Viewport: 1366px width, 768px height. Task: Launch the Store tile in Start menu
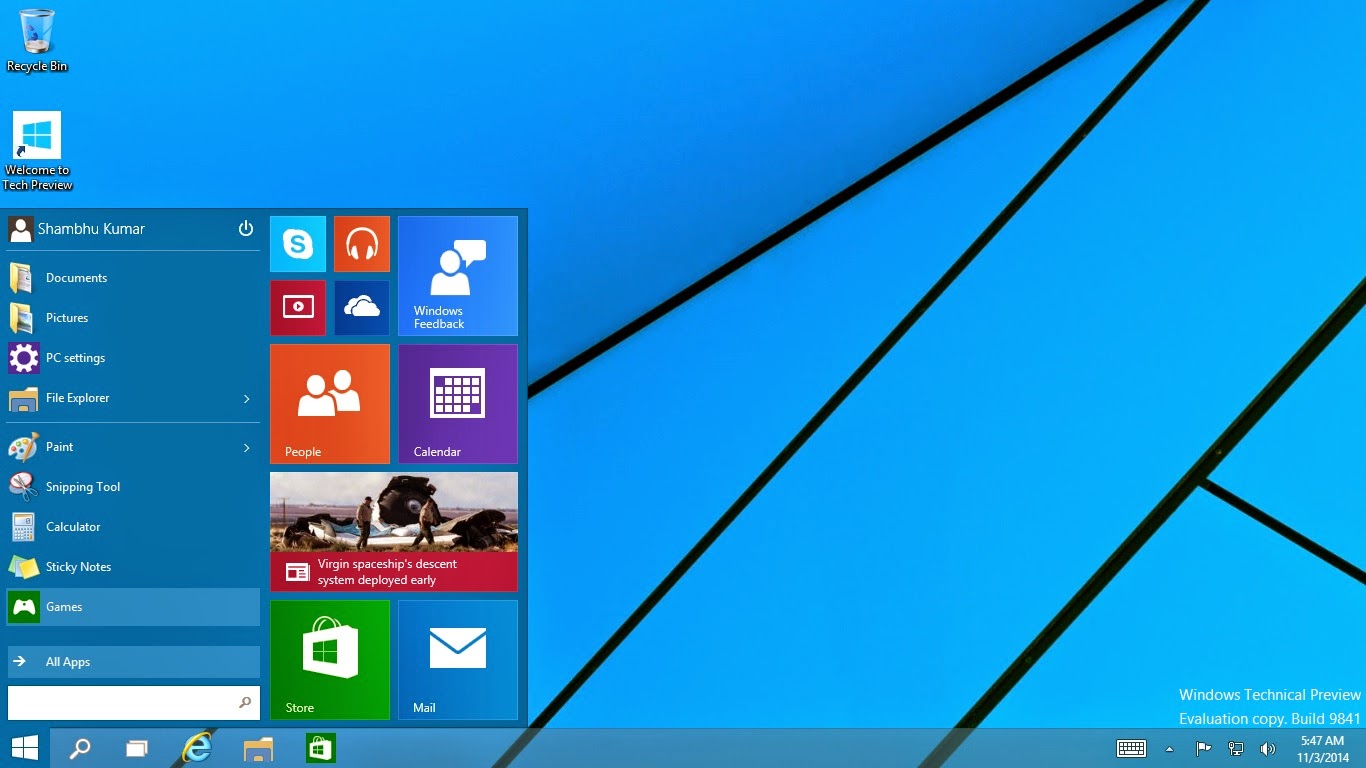330,660
